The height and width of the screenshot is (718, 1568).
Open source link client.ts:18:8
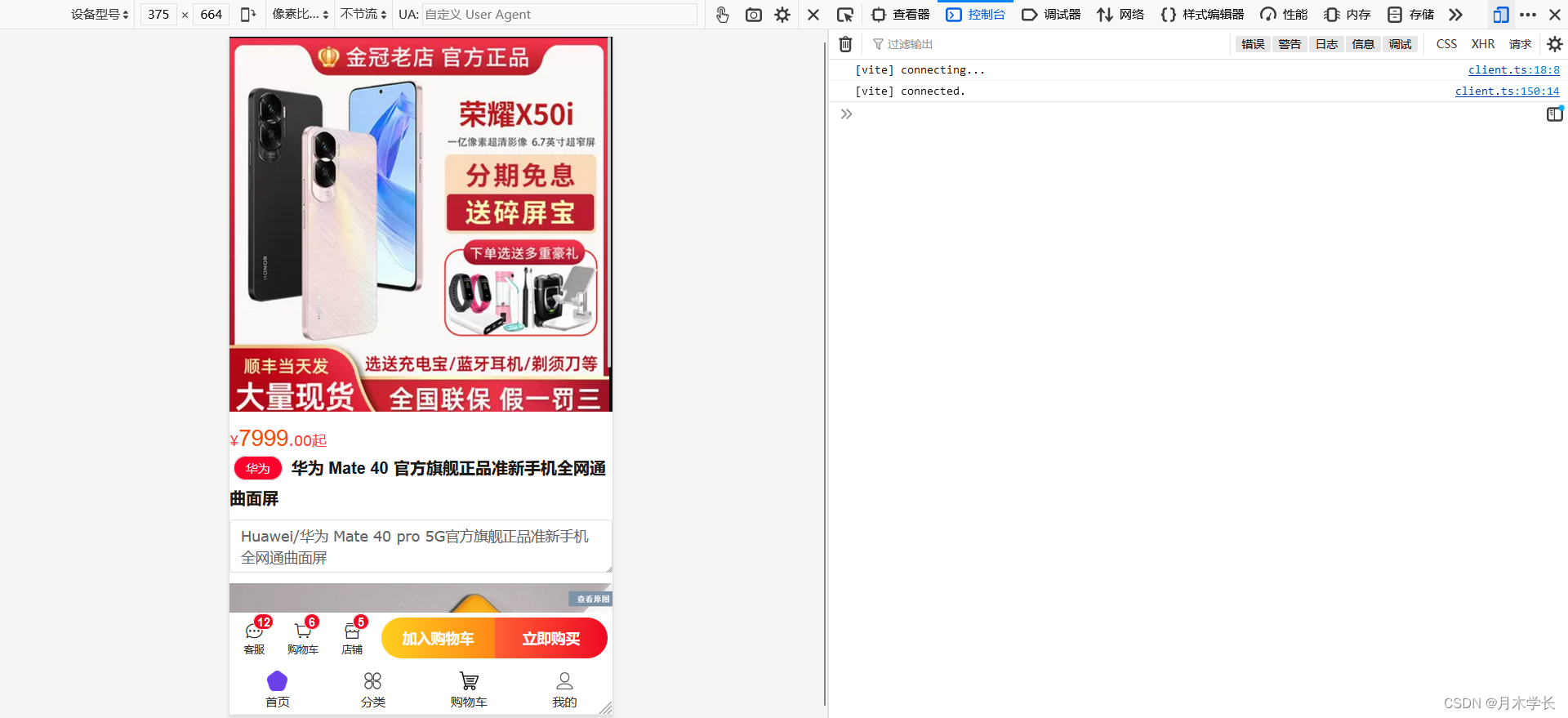pos(1513,70)
